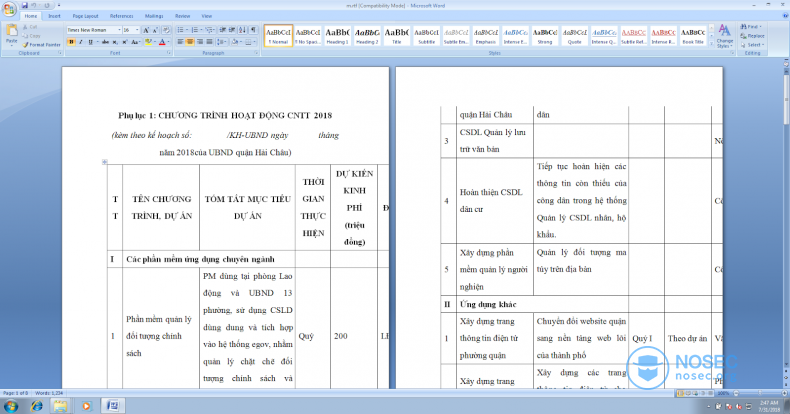This screenshot has height=414, width=790.
Task: Align text to the right
Action: pos(200,42)
